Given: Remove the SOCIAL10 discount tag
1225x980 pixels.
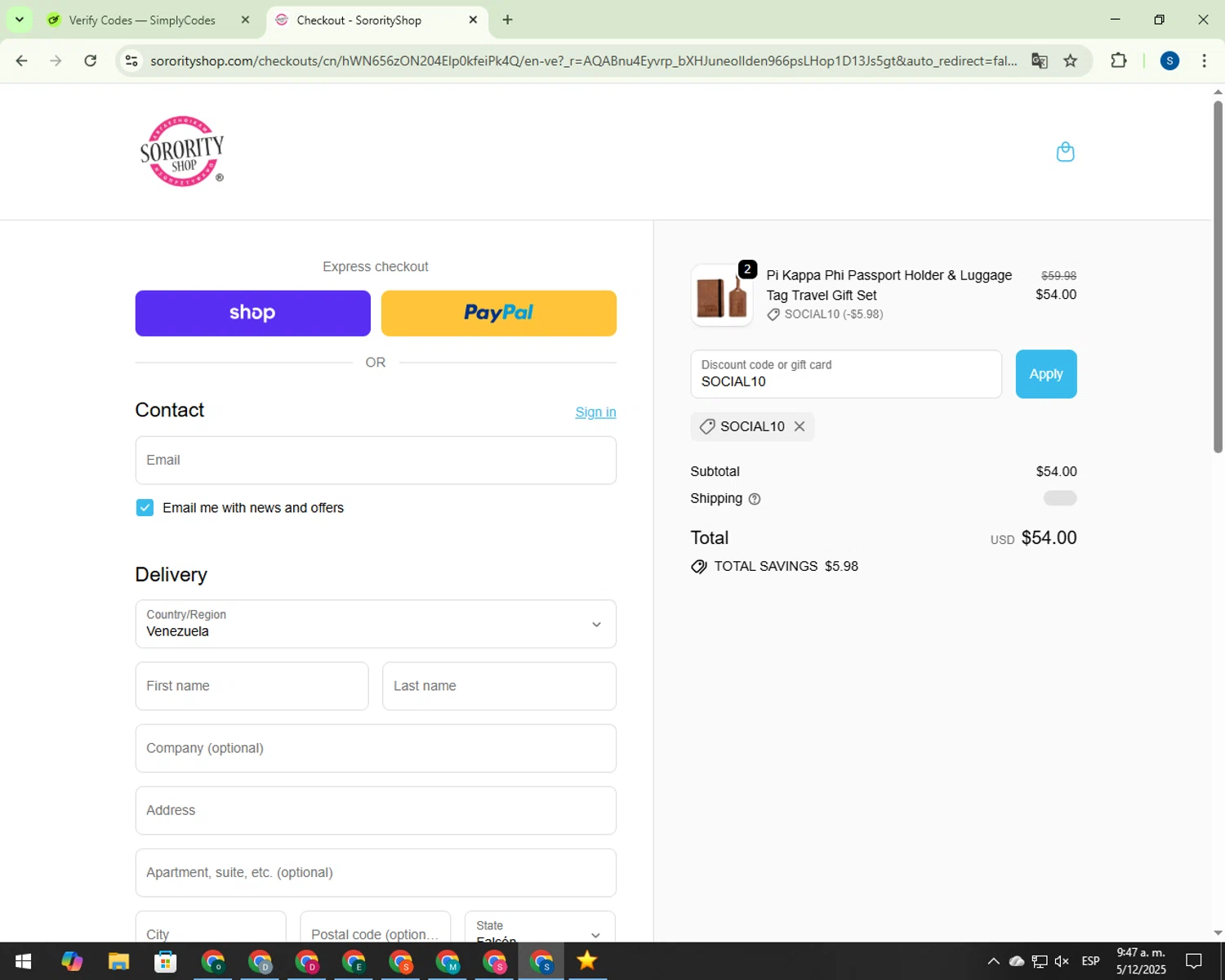Looking at the screenshot, I should 800,426.
